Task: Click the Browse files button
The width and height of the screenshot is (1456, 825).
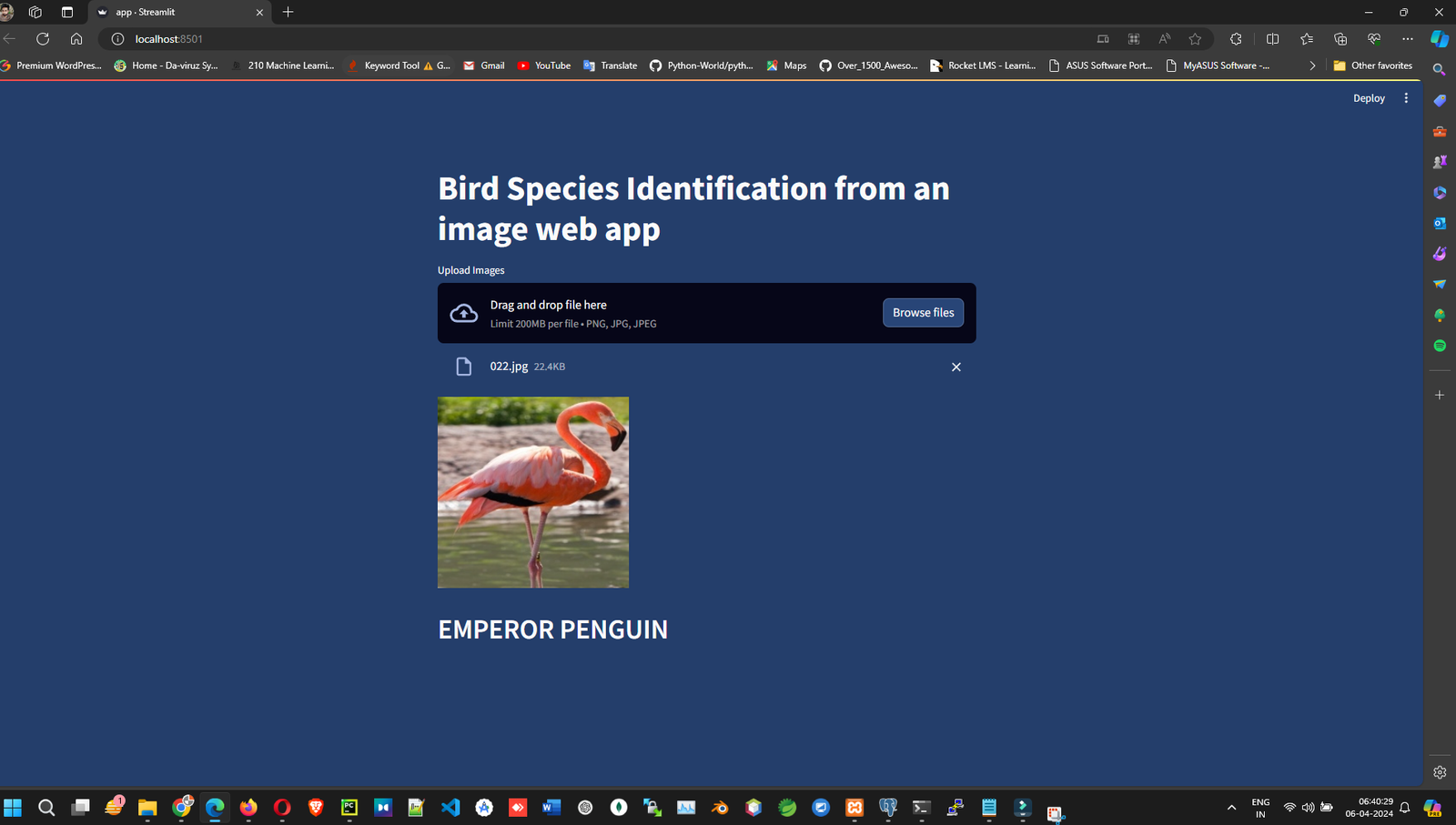Action: click(923, 313)
